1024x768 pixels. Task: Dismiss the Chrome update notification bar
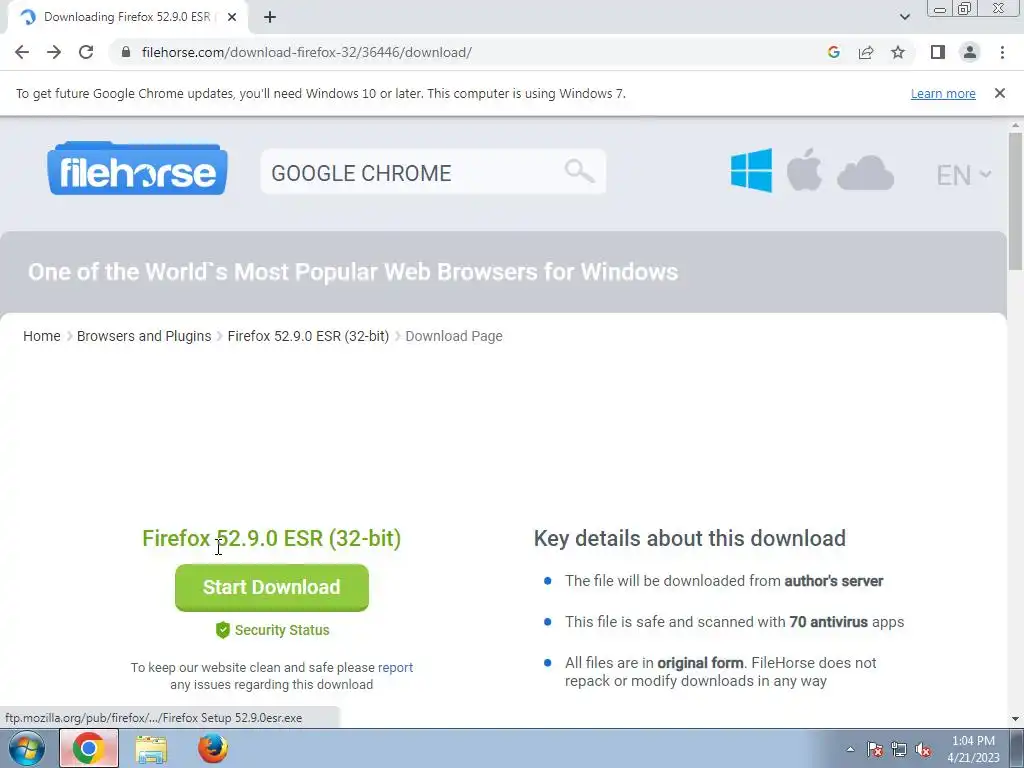pyautogui.click(x=999, y=93)
